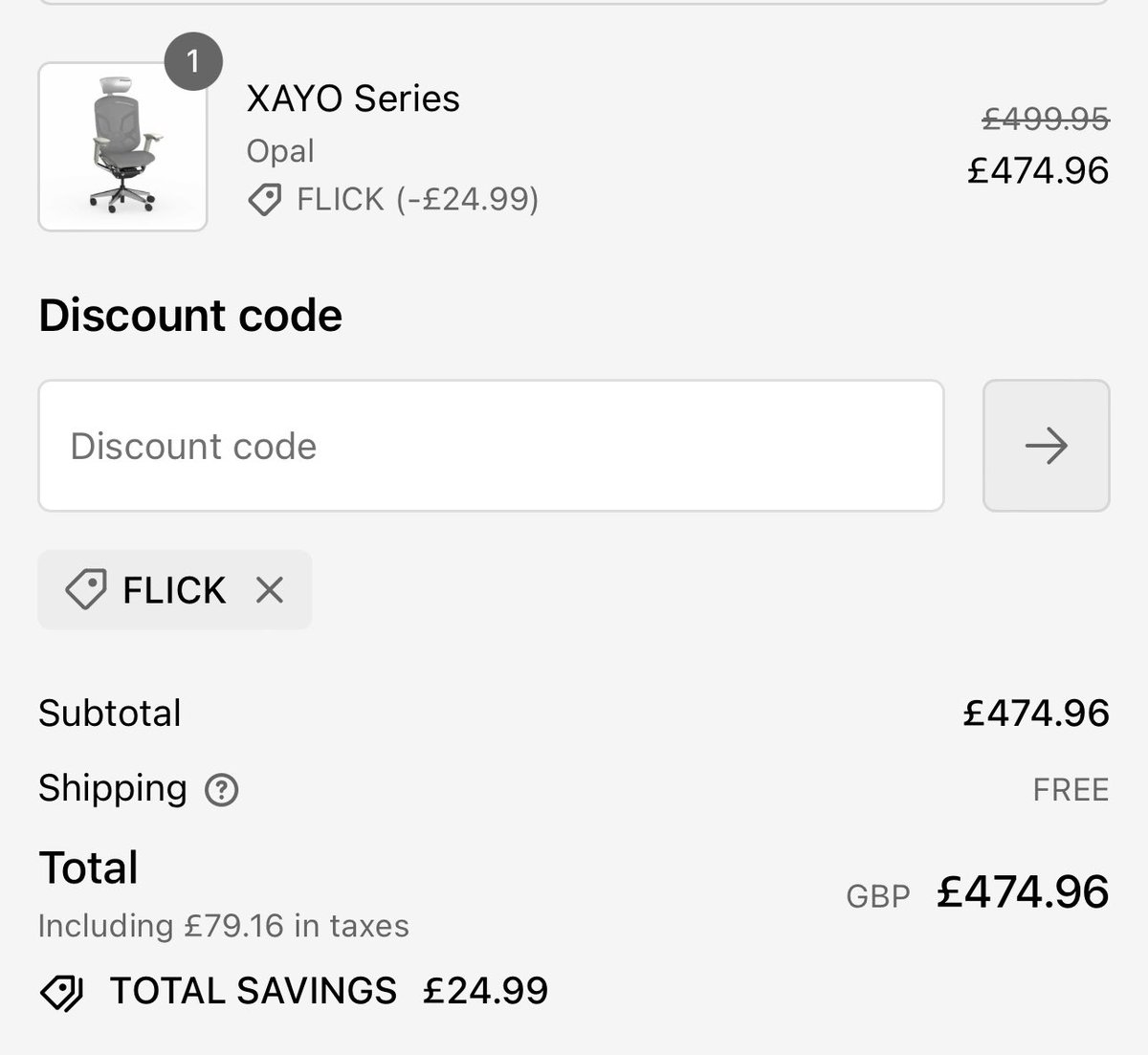Click the XAYO Series product name
The height and width of the screenshot is (1055, 1148).
tap(353, 99)
